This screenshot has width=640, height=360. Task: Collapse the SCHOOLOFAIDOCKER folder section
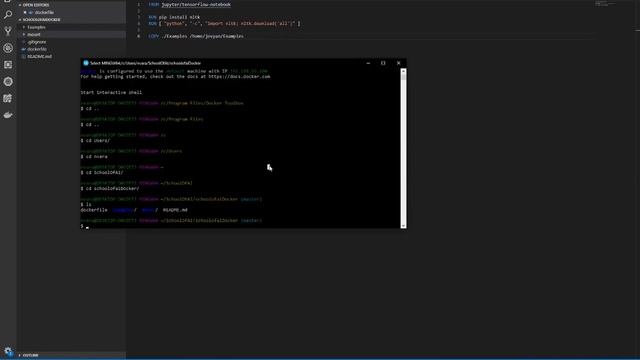(71, 20)
